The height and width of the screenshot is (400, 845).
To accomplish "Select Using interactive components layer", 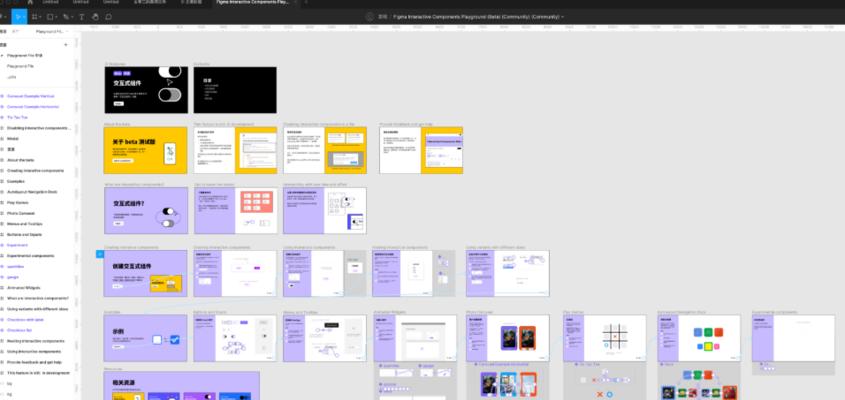I will coord(34,351).
